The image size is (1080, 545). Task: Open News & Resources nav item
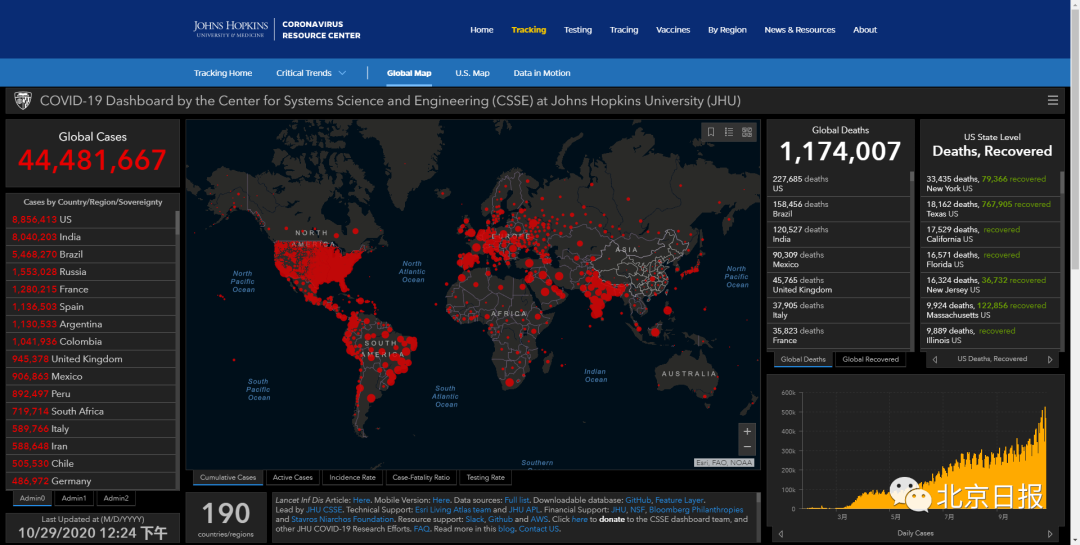tap(800, 30)
